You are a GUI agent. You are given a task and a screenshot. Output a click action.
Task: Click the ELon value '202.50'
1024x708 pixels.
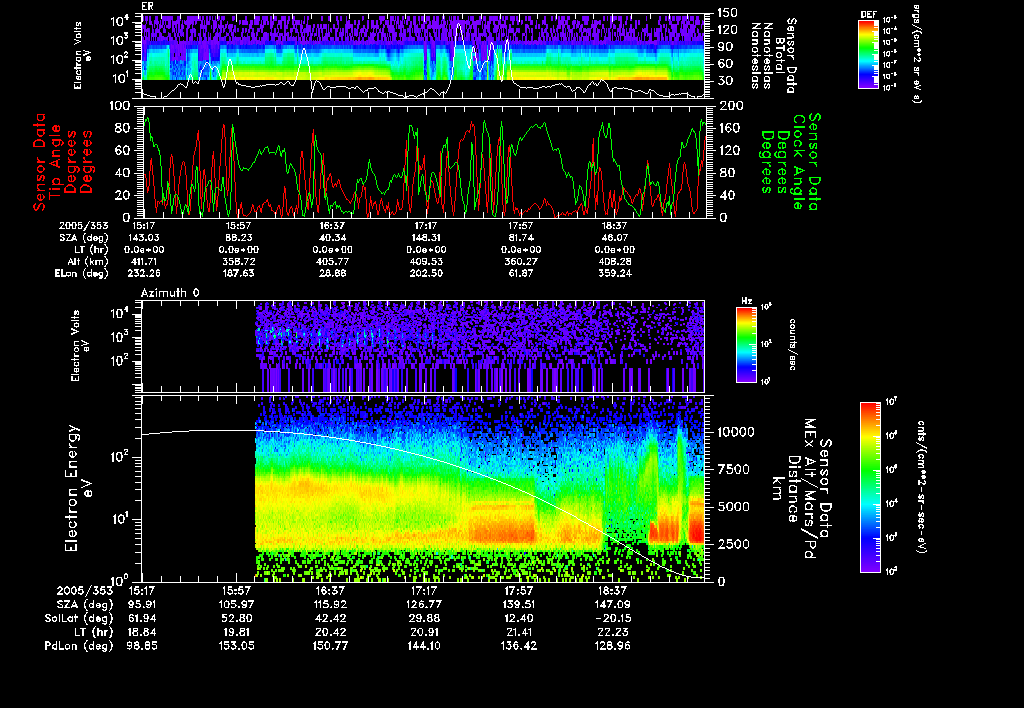(426, 274)
